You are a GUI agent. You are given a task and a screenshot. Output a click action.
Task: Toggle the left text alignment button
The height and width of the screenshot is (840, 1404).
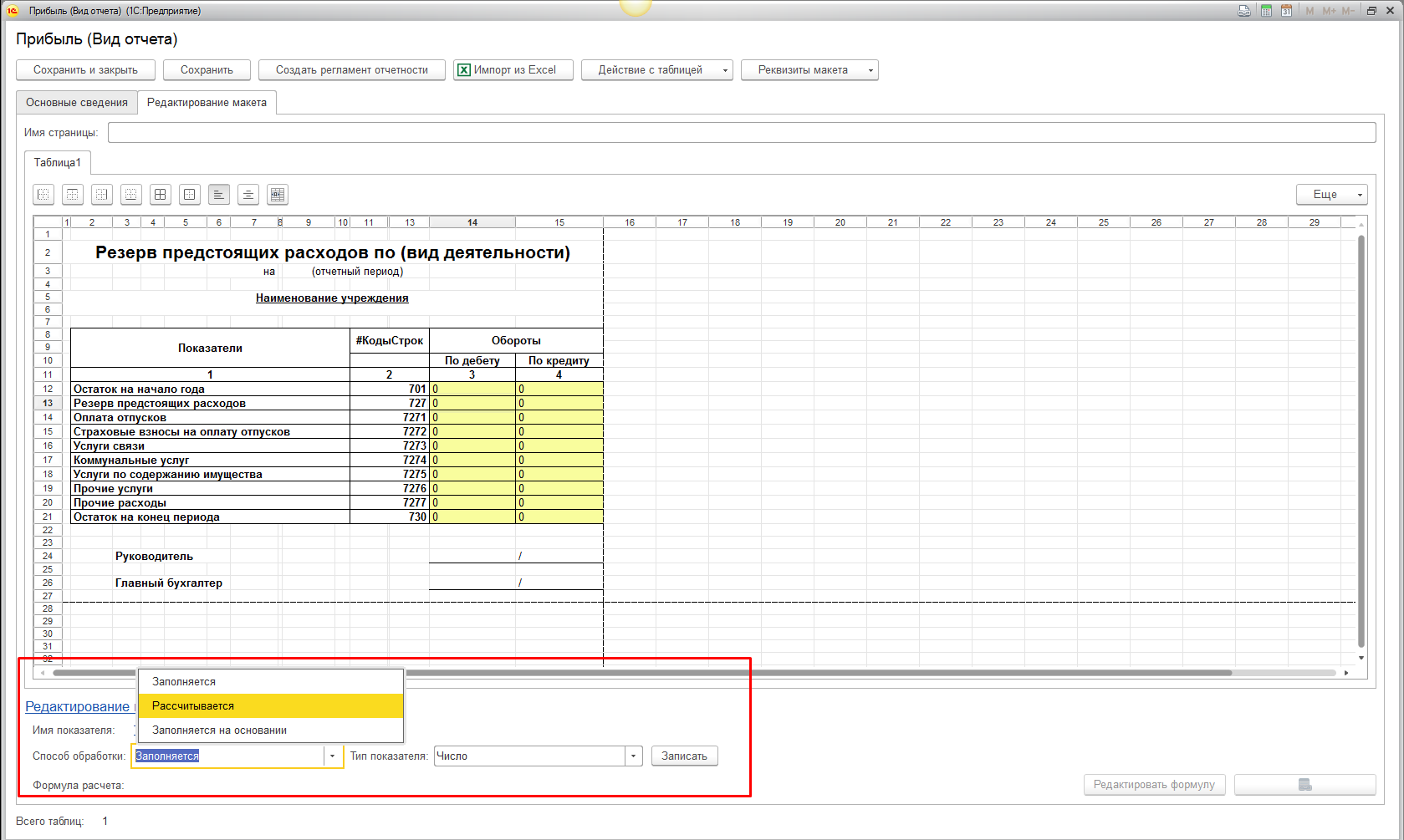[x=219, y=195]
